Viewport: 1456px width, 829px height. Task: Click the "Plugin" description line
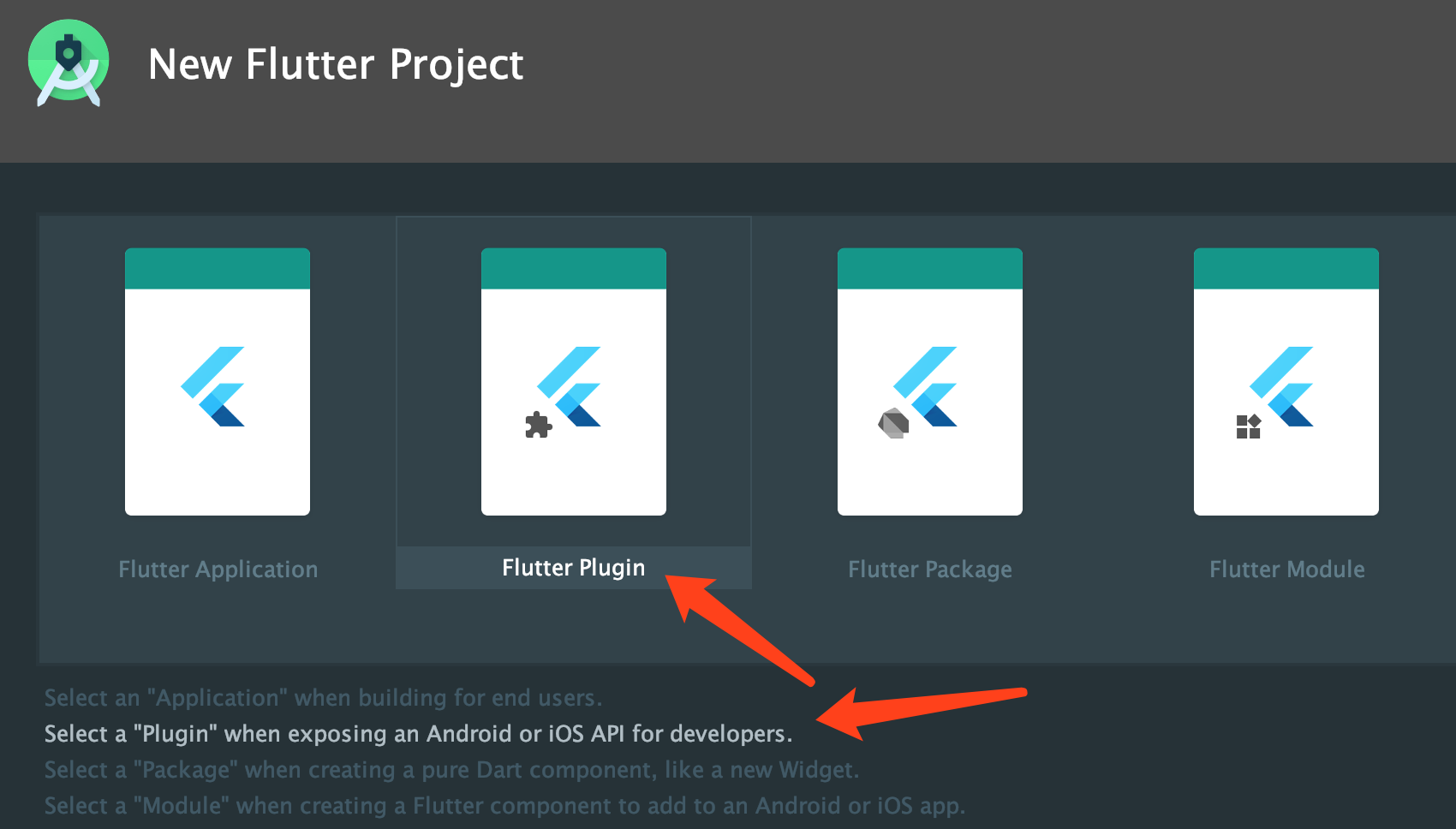click(x=419, y=734)
